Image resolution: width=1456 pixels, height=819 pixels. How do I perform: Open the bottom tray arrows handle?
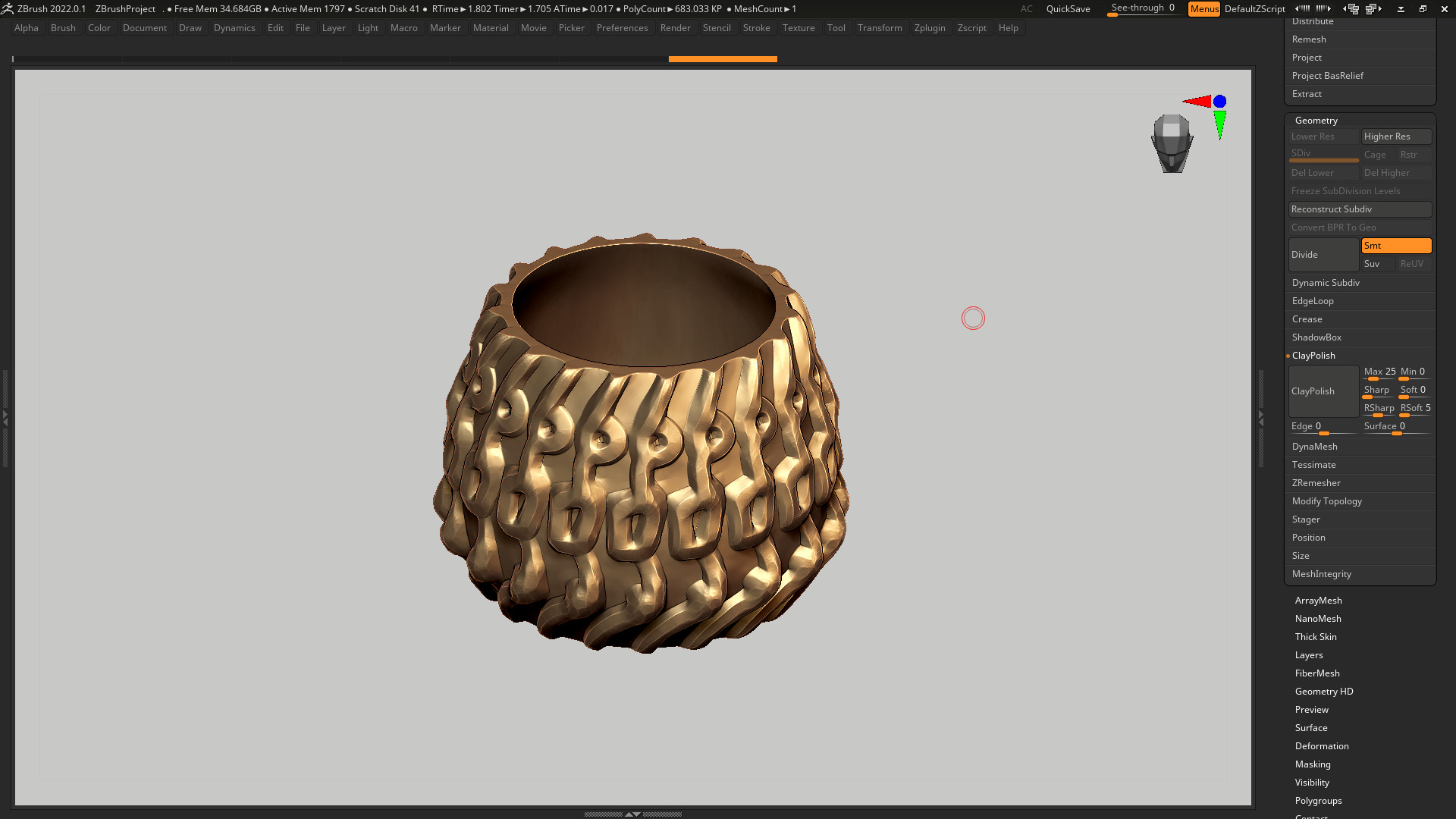tap(632, 814)
